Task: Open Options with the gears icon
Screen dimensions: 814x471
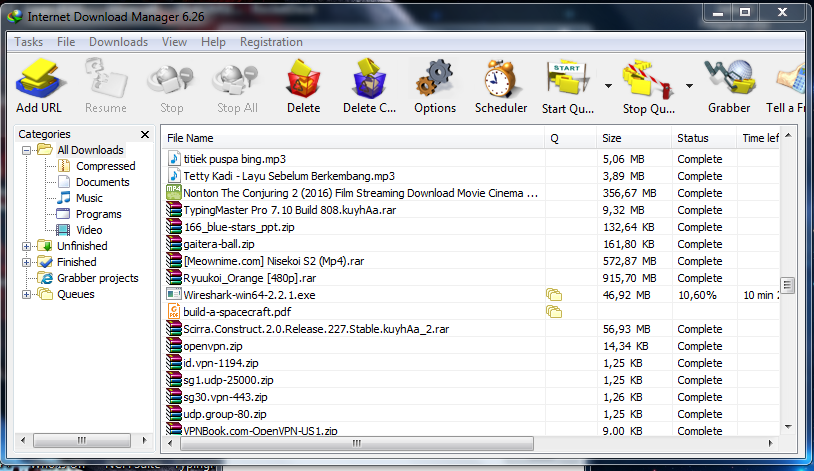Action: point(435,78)
